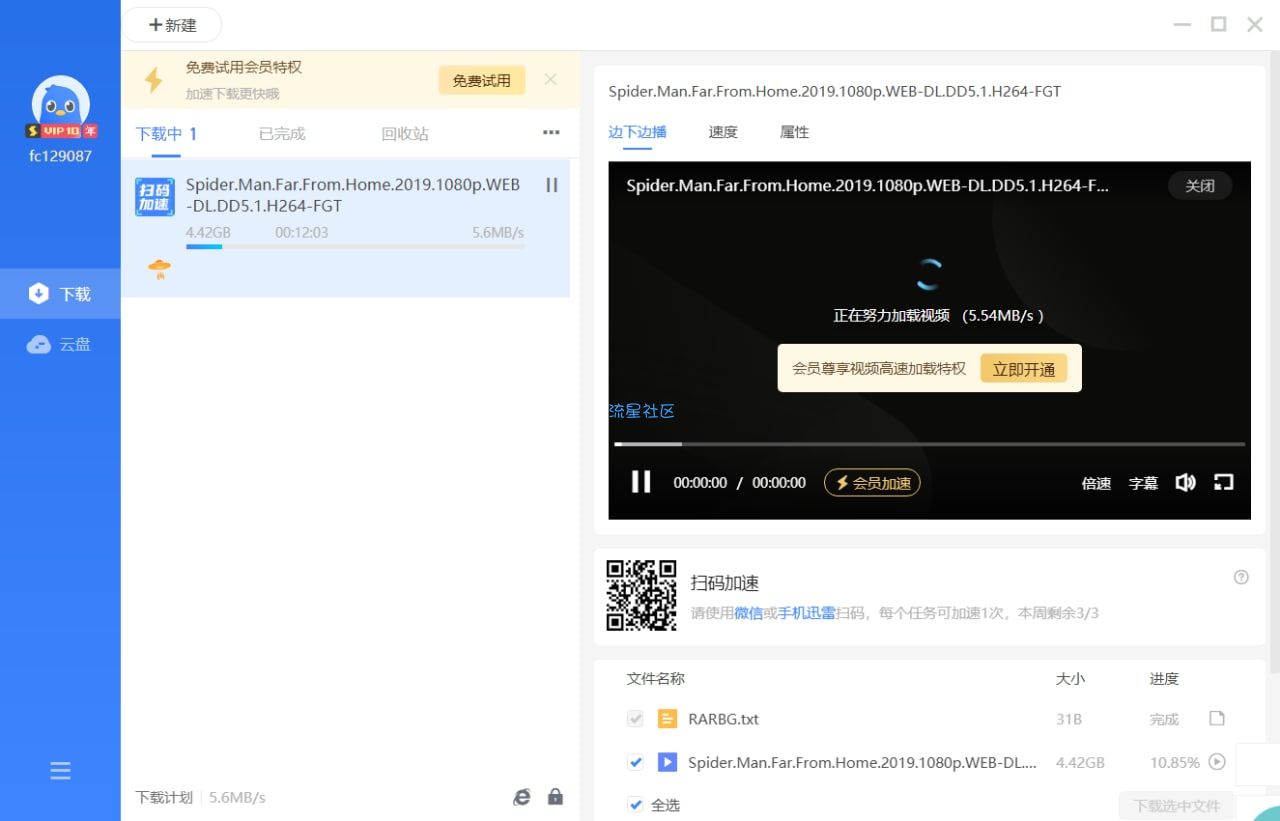
Task: Click the download progress bar of task
Action: (x=355, y=246)
